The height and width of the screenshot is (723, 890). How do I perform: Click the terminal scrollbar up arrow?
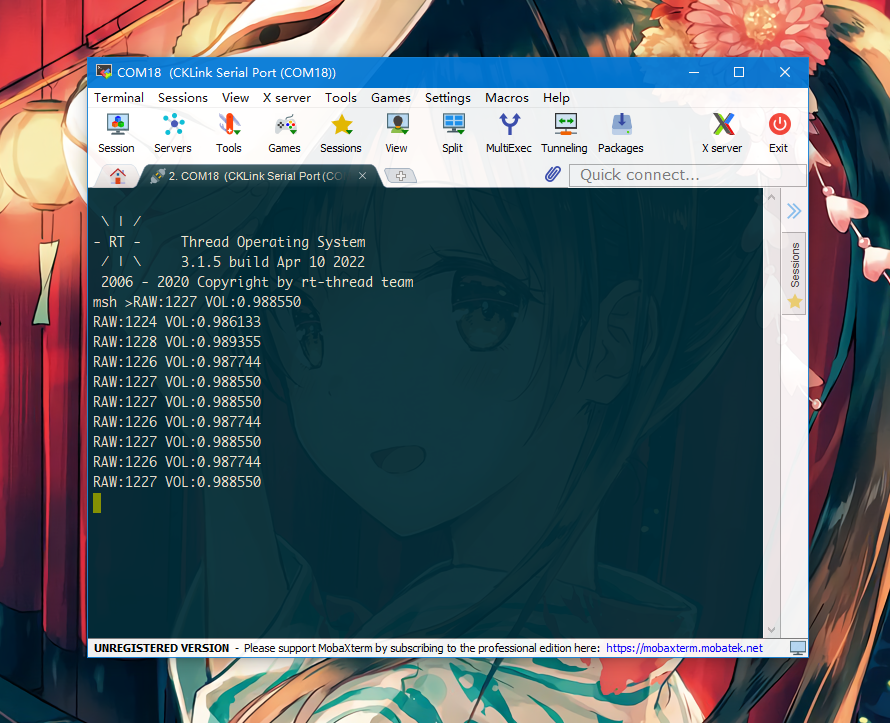pyautogui.click(x=771, y=197)
